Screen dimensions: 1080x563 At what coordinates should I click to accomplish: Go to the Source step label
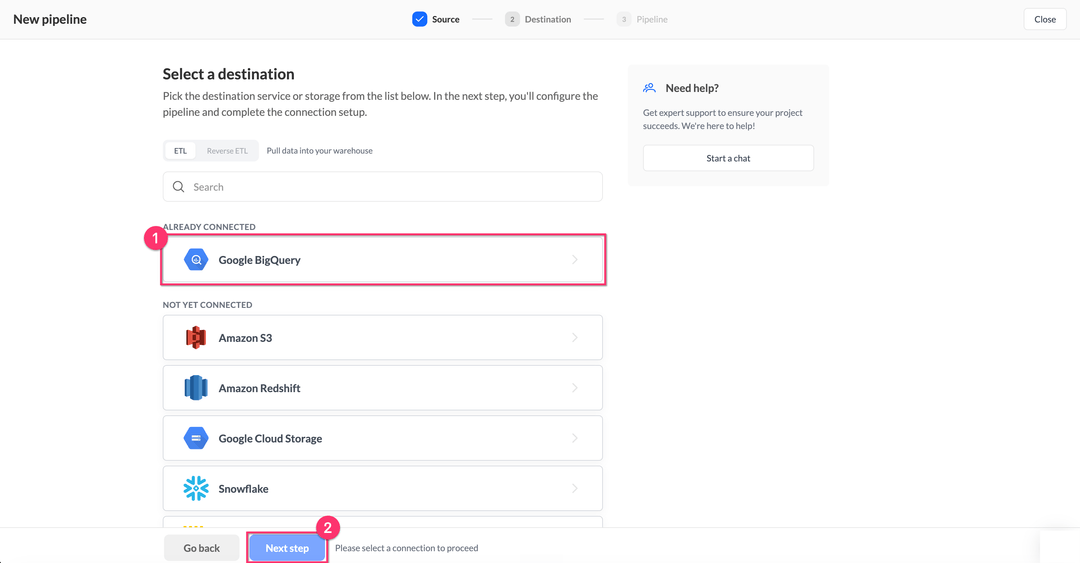[446, 19]
